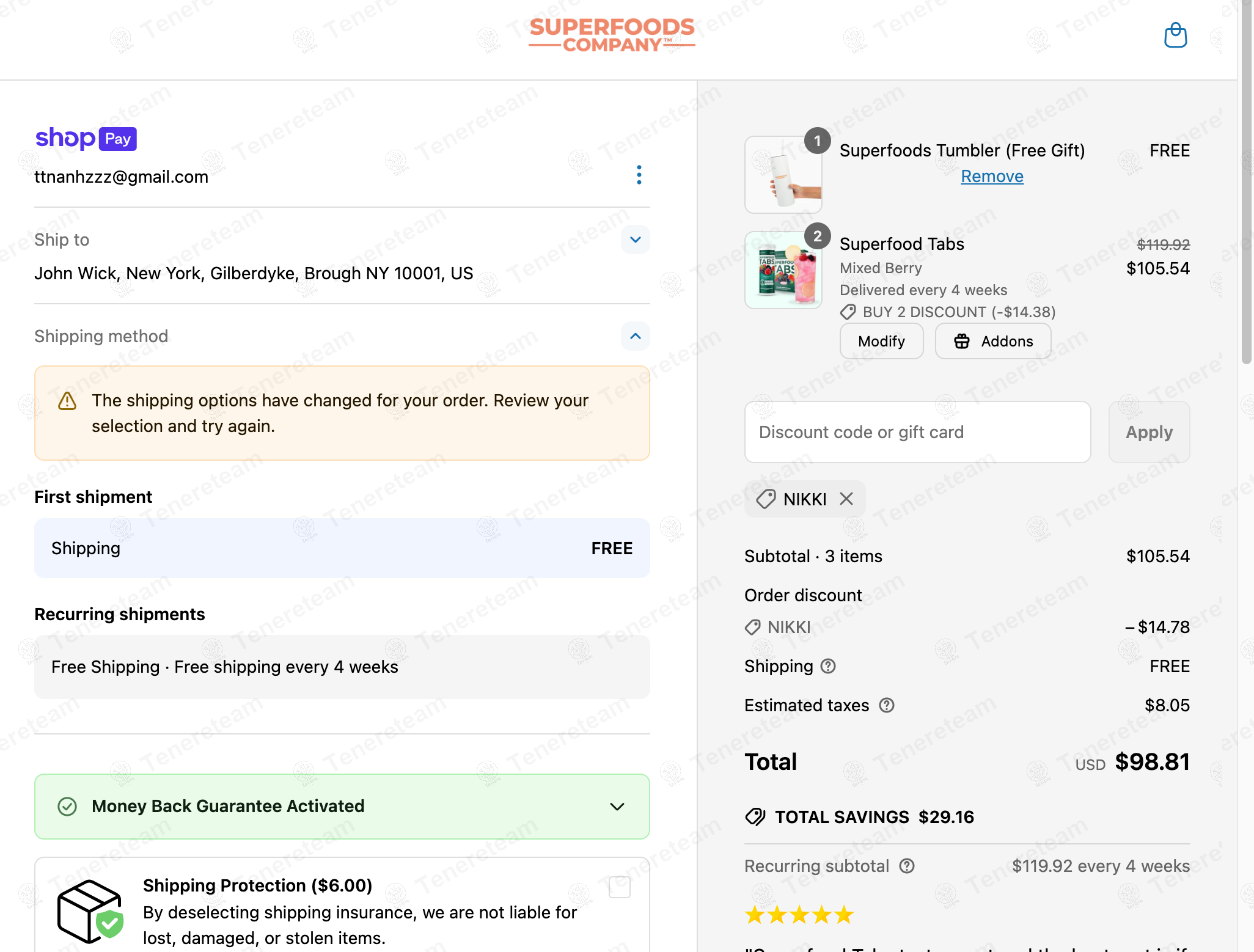Screen dimensions: 1254x952
Task: Click the Superfoods Company logo
Action: (612, 35)
